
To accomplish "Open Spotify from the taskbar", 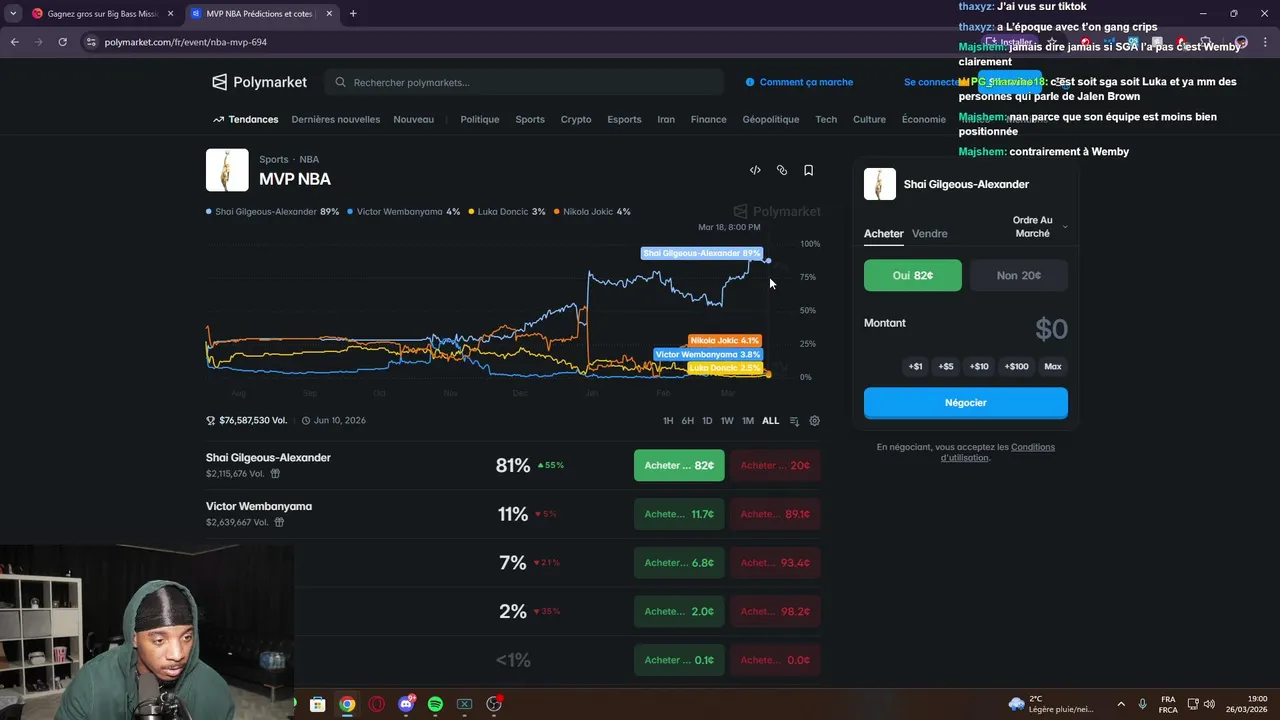I will [x=435, y=704].
